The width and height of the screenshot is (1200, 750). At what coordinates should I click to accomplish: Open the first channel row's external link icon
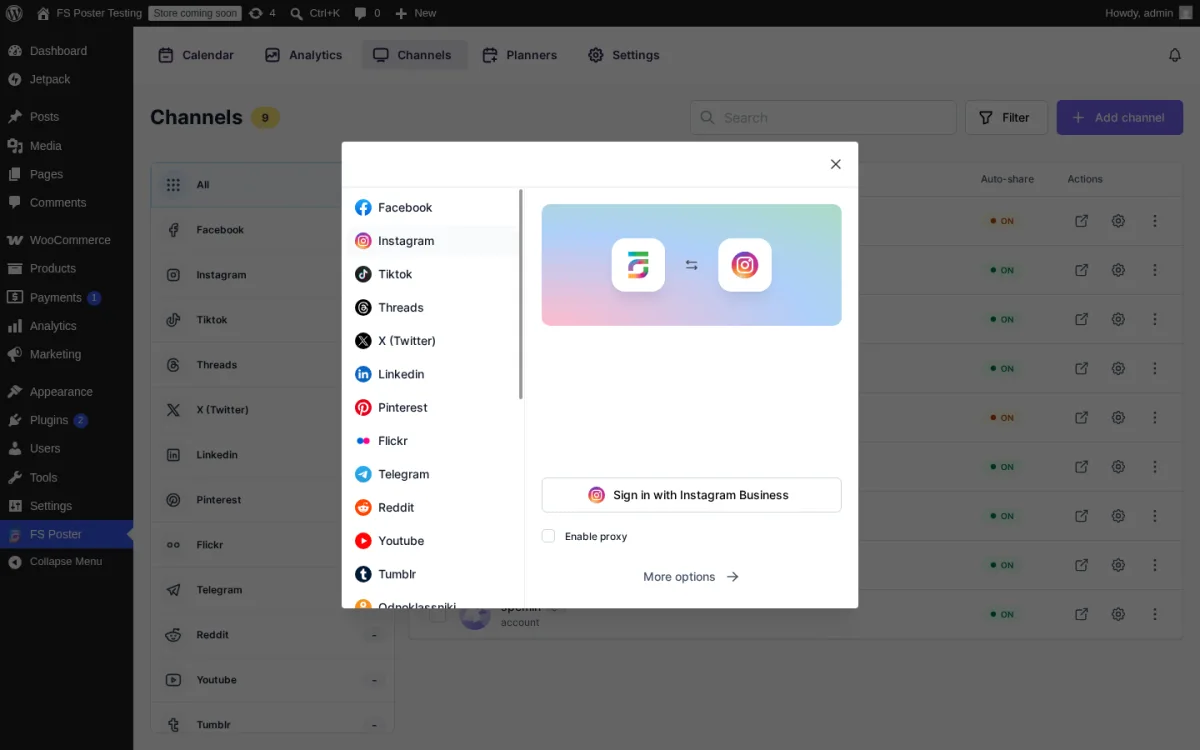point(1081,221)
